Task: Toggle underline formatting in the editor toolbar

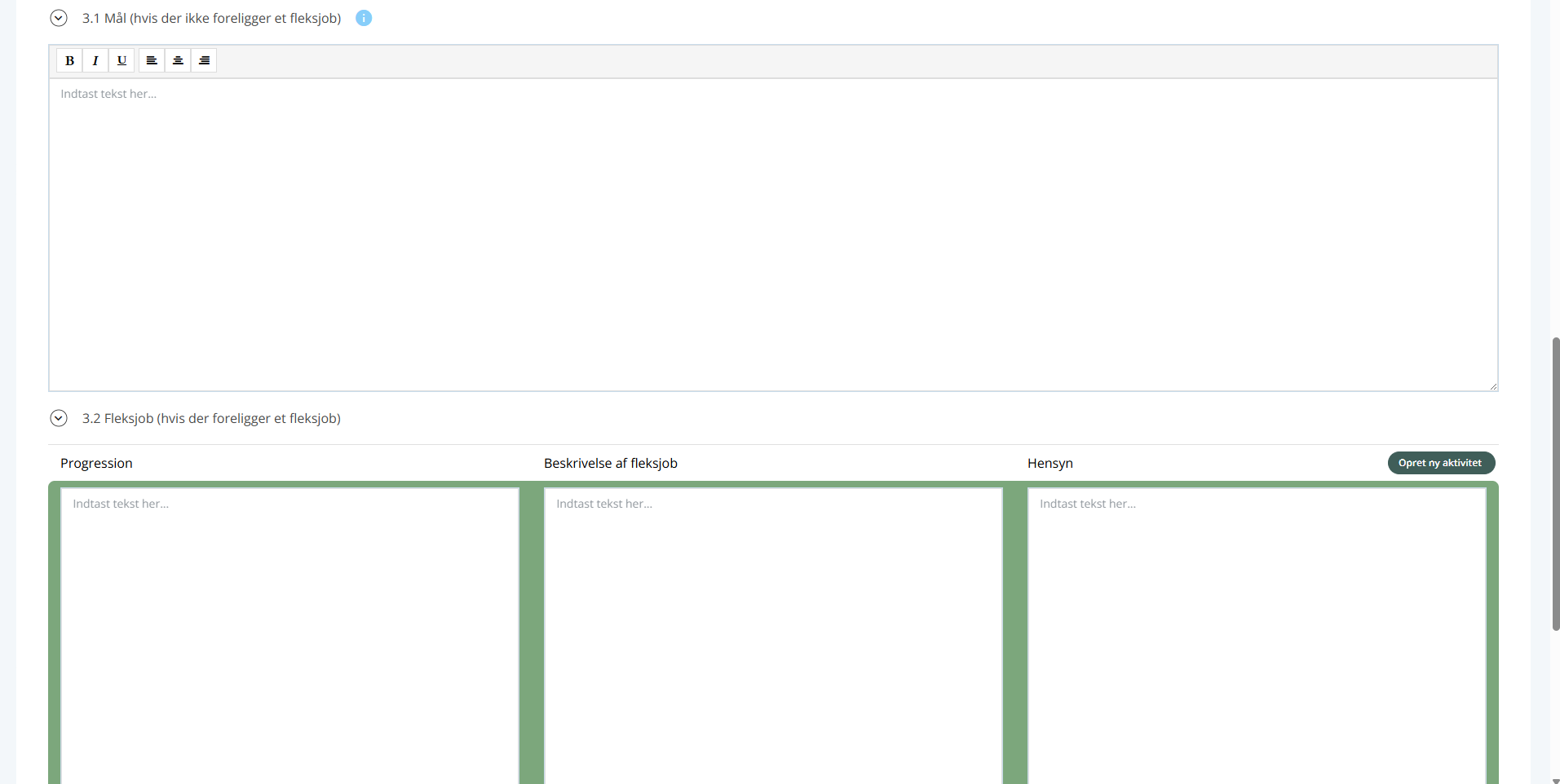Action: coord(122,60)
